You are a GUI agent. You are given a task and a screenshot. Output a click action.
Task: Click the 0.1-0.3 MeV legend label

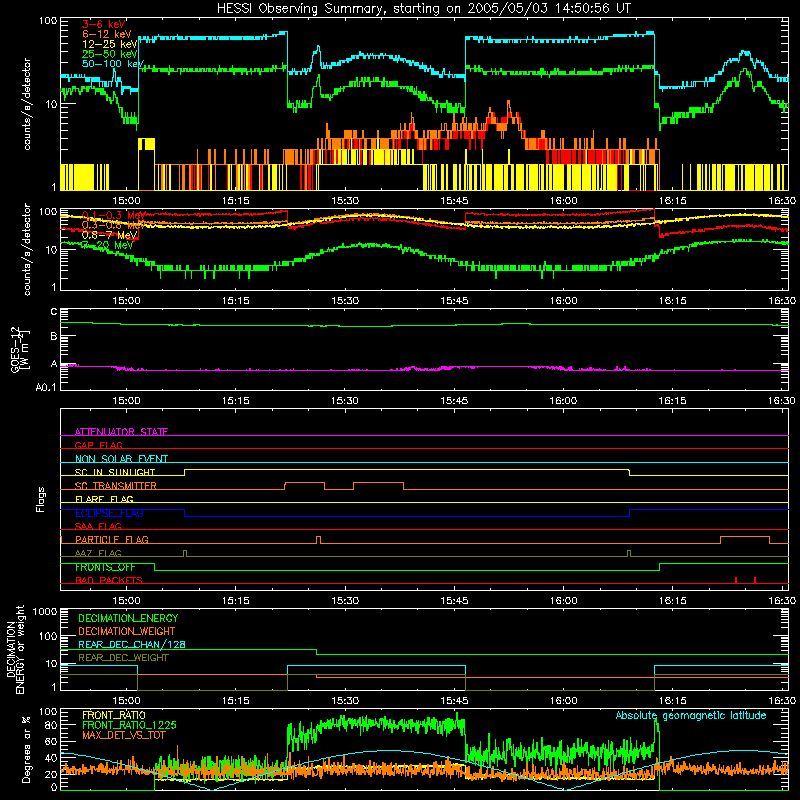point(114,215)
